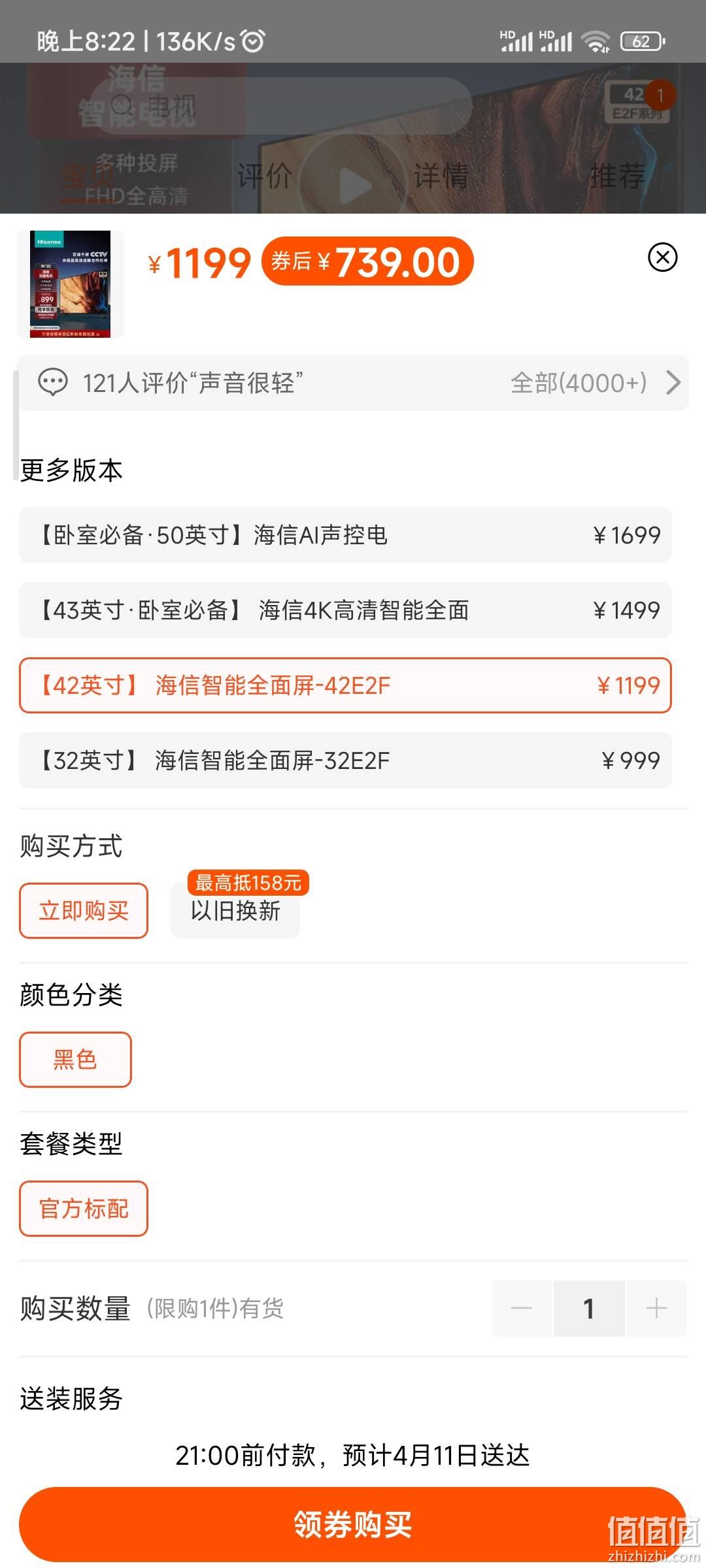Select 官方标配 package type
Viewport: 706px width, 1568px height.
[84, 1209]
